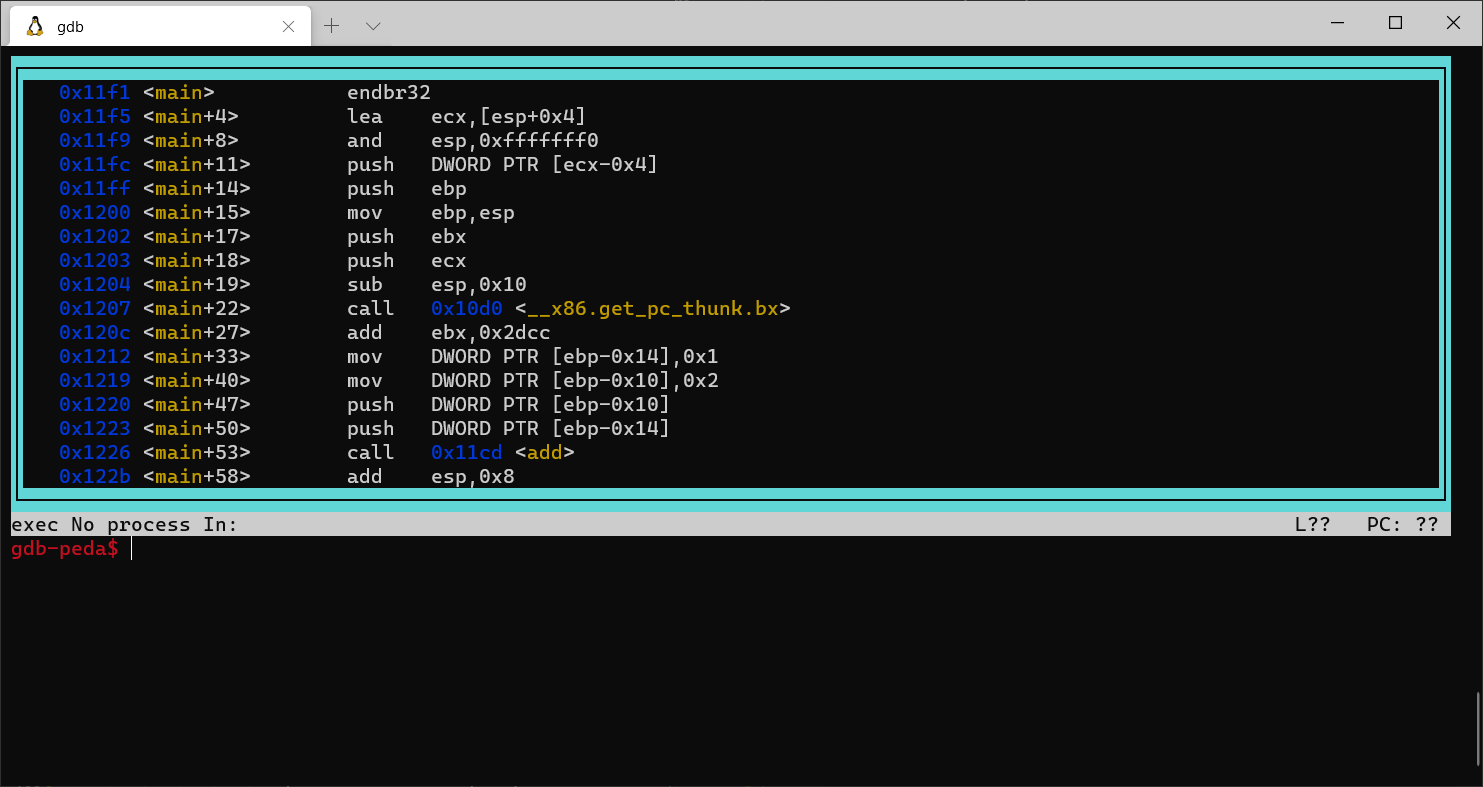Click address 0x1212 at main+33
This screenshot has height=787, width=1483.
pyautogui.click(x=95, y=356)
